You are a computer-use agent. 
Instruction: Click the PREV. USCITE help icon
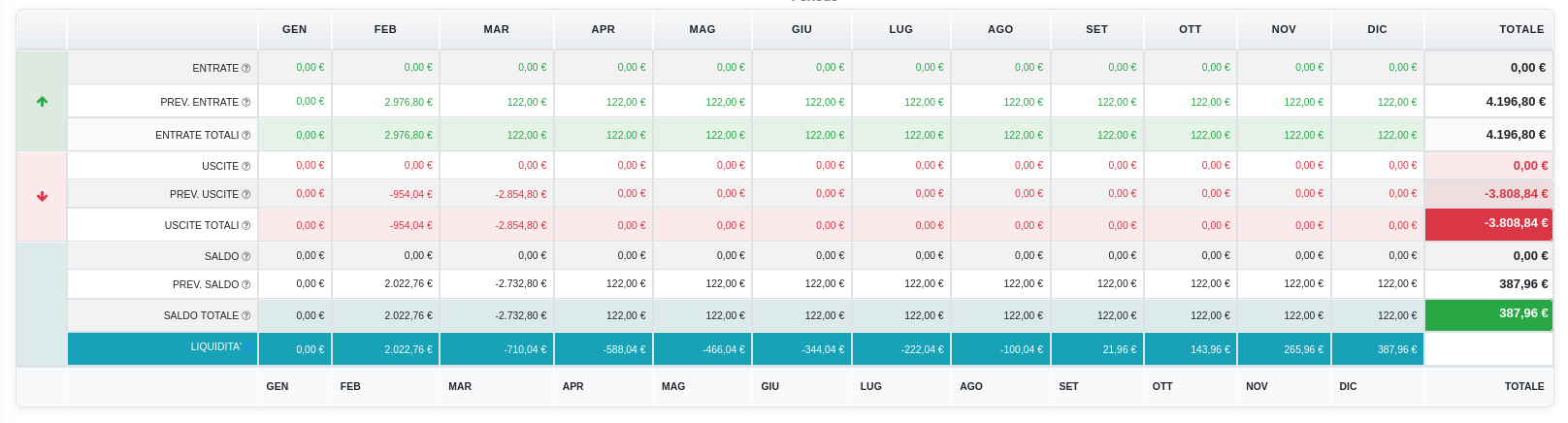tap(246, 195)
